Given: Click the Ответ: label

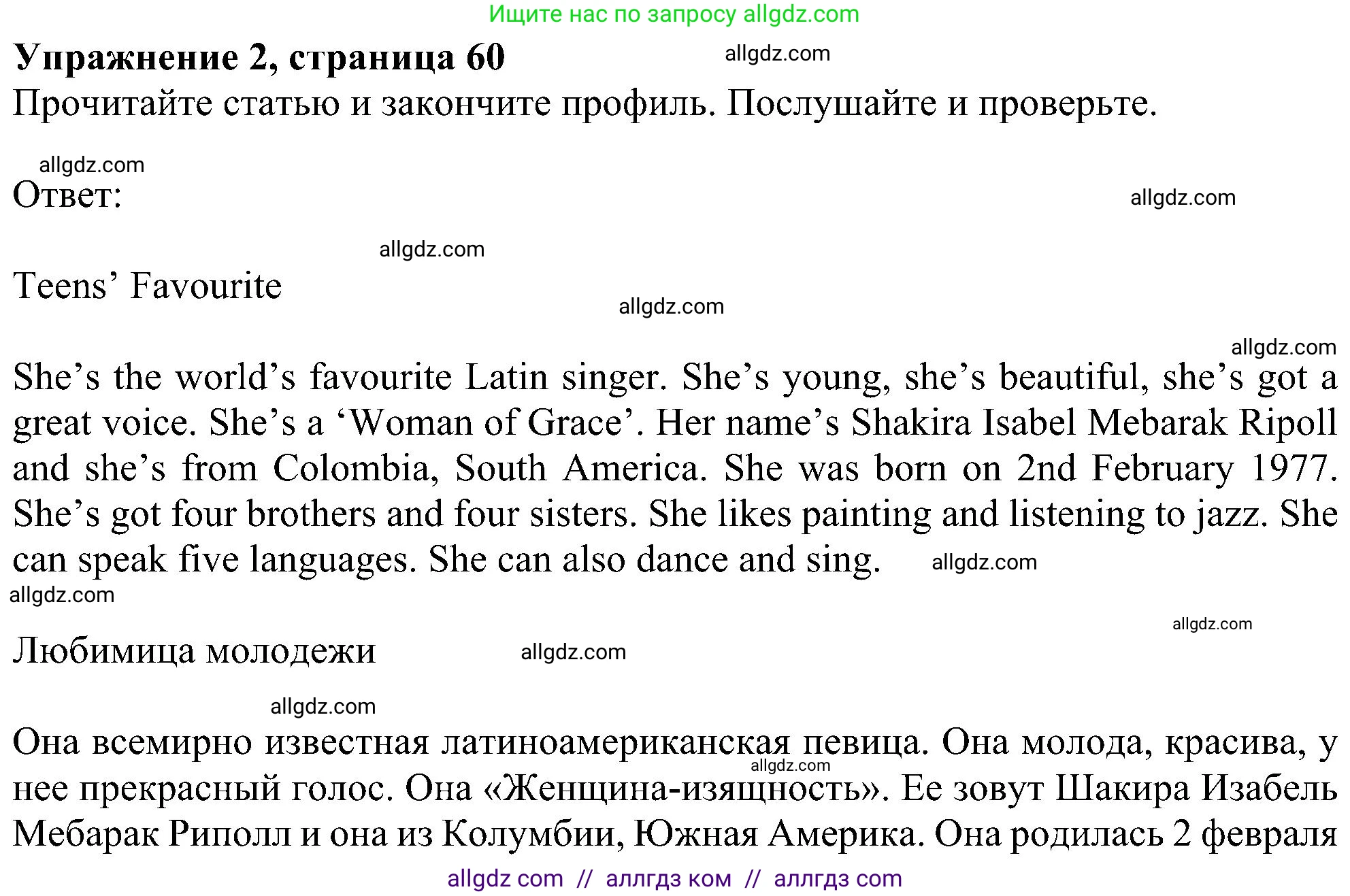Looking at the screenshot, I should point(66,196).
